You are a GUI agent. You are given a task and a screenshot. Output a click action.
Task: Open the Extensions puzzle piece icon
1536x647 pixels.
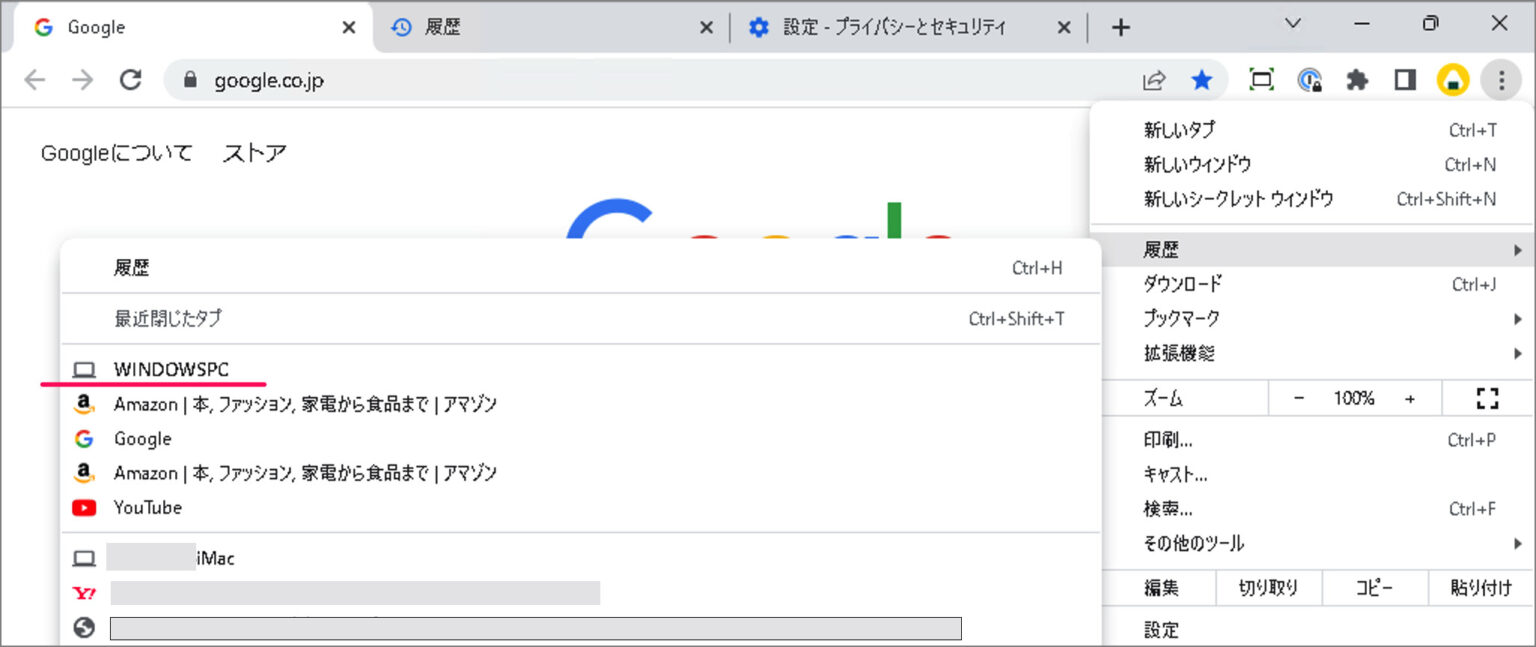[x=1357, y=81]
